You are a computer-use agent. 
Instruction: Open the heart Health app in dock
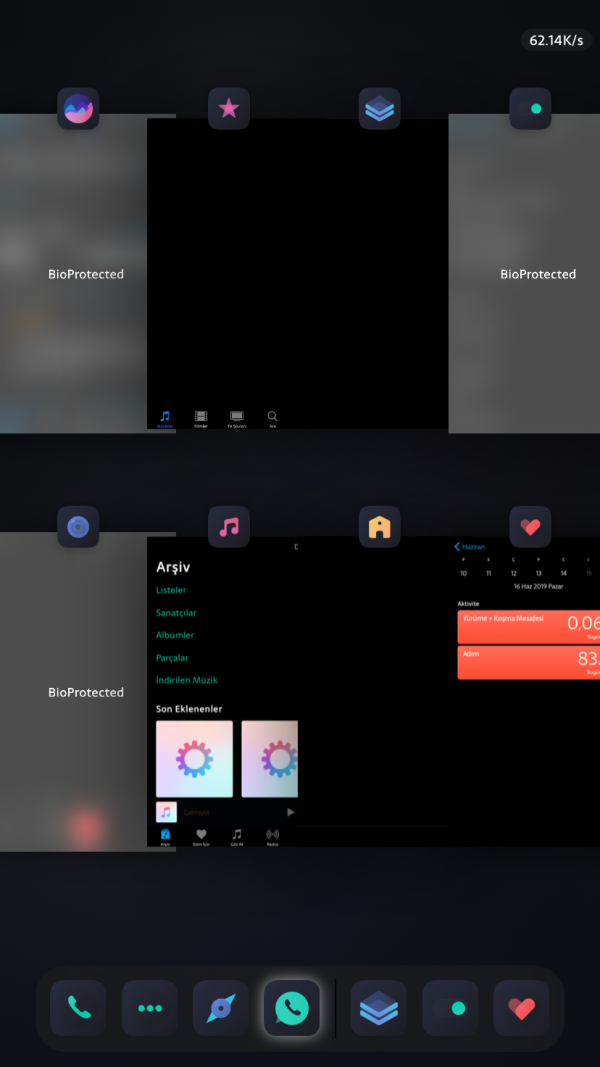point(521,1008)
